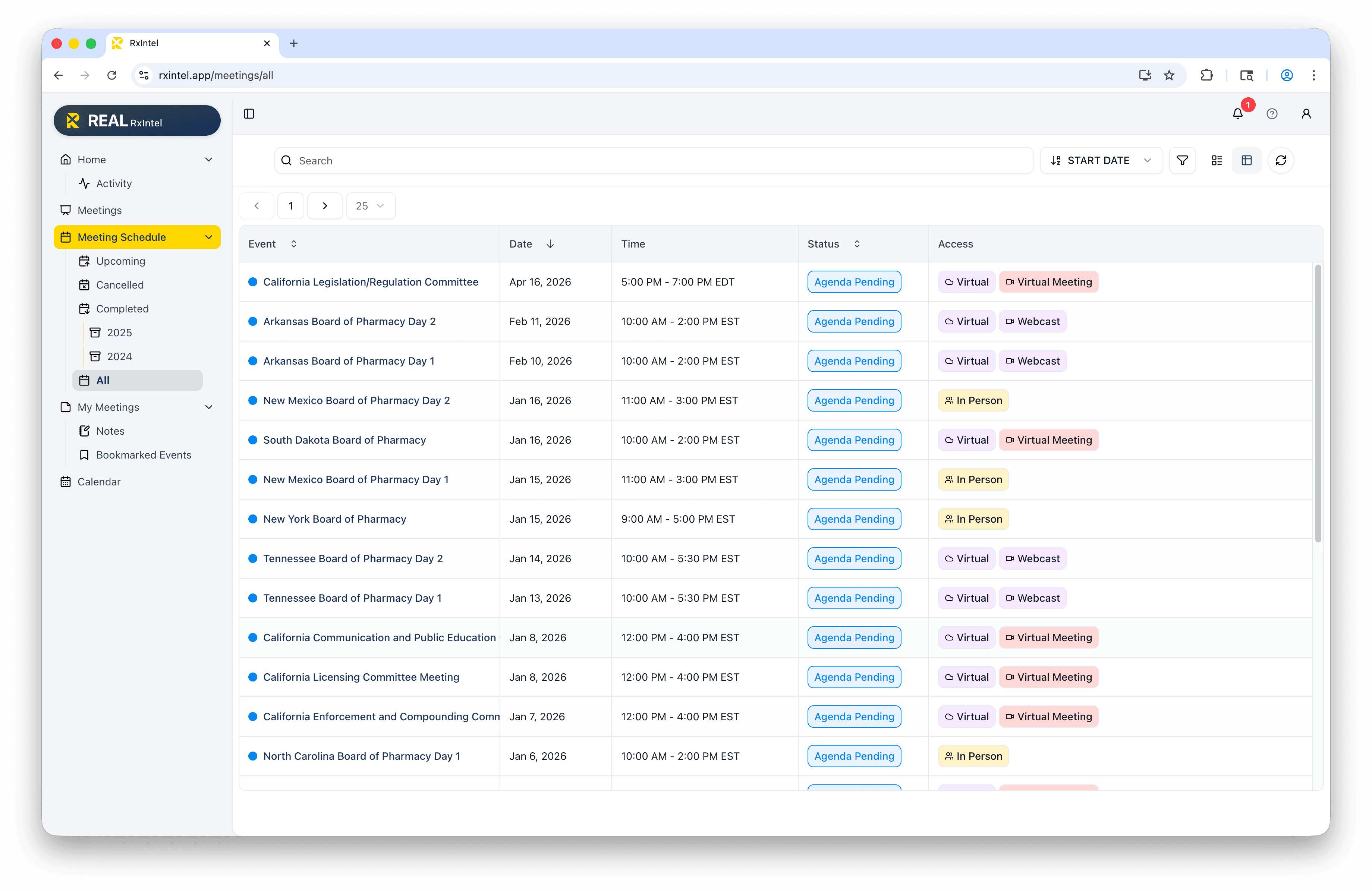Switch to table view layout
Screen dimensions: 1372x891
[1246, 160]
